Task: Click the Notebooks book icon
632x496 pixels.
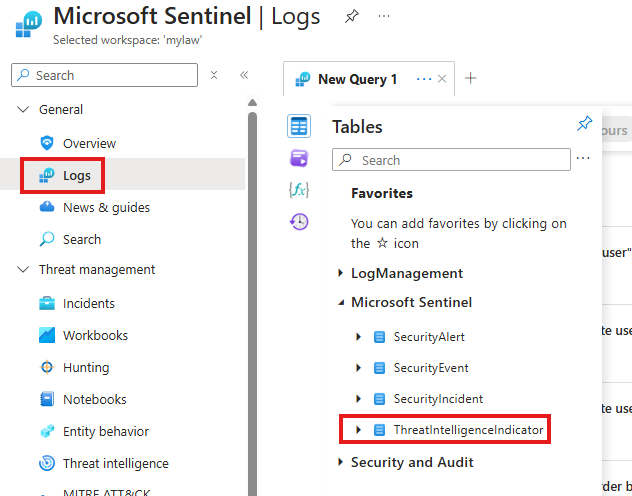Action: point(47,399)
